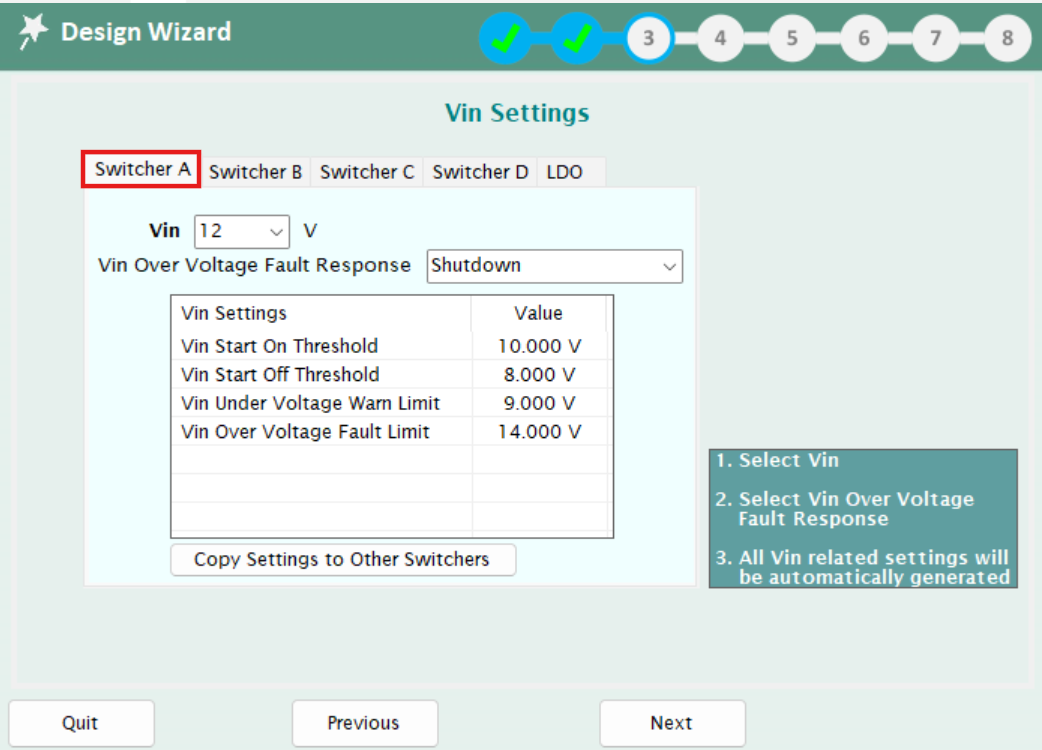The height and width of the screenshot is (750, 1042).
Task: Click the second green checkmark step
Action: (577, 38)
